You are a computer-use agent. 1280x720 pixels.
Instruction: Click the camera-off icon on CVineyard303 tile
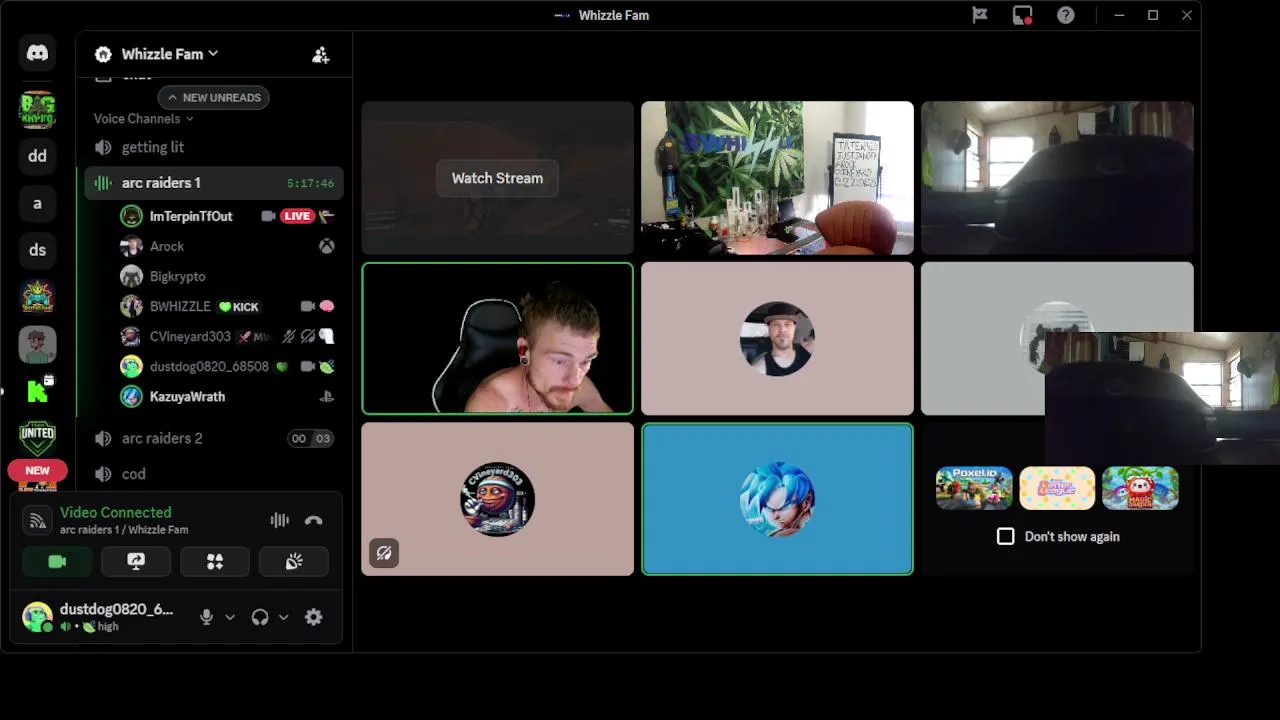[x=384, y=553]
